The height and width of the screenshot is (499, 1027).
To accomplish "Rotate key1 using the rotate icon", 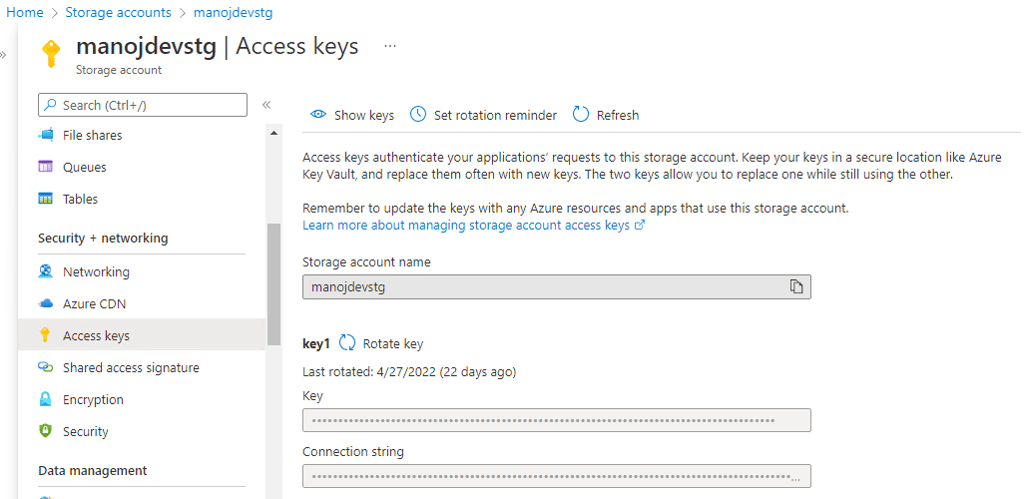I will [x=348, y=343].
